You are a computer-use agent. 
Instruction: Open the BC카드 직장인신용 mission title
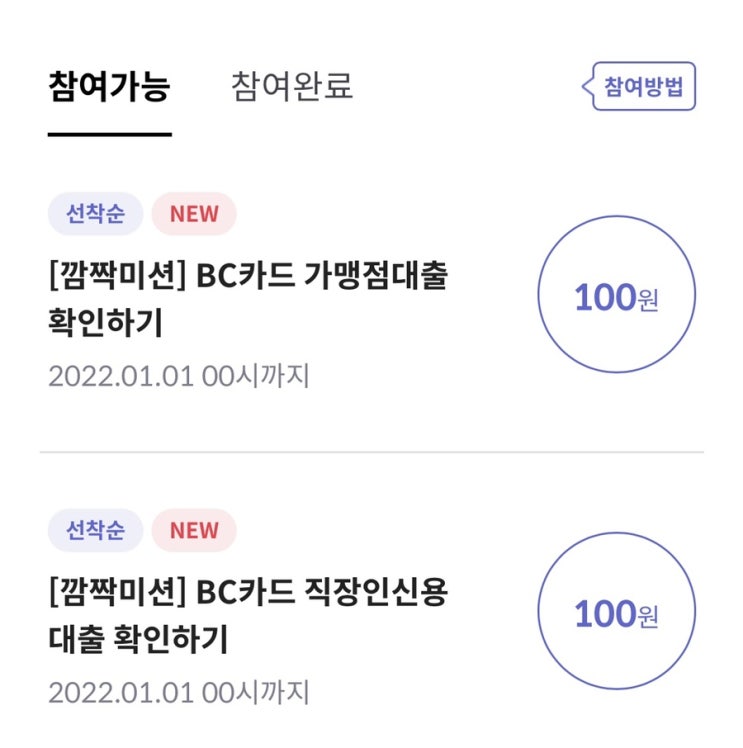(x=247, y=593)
